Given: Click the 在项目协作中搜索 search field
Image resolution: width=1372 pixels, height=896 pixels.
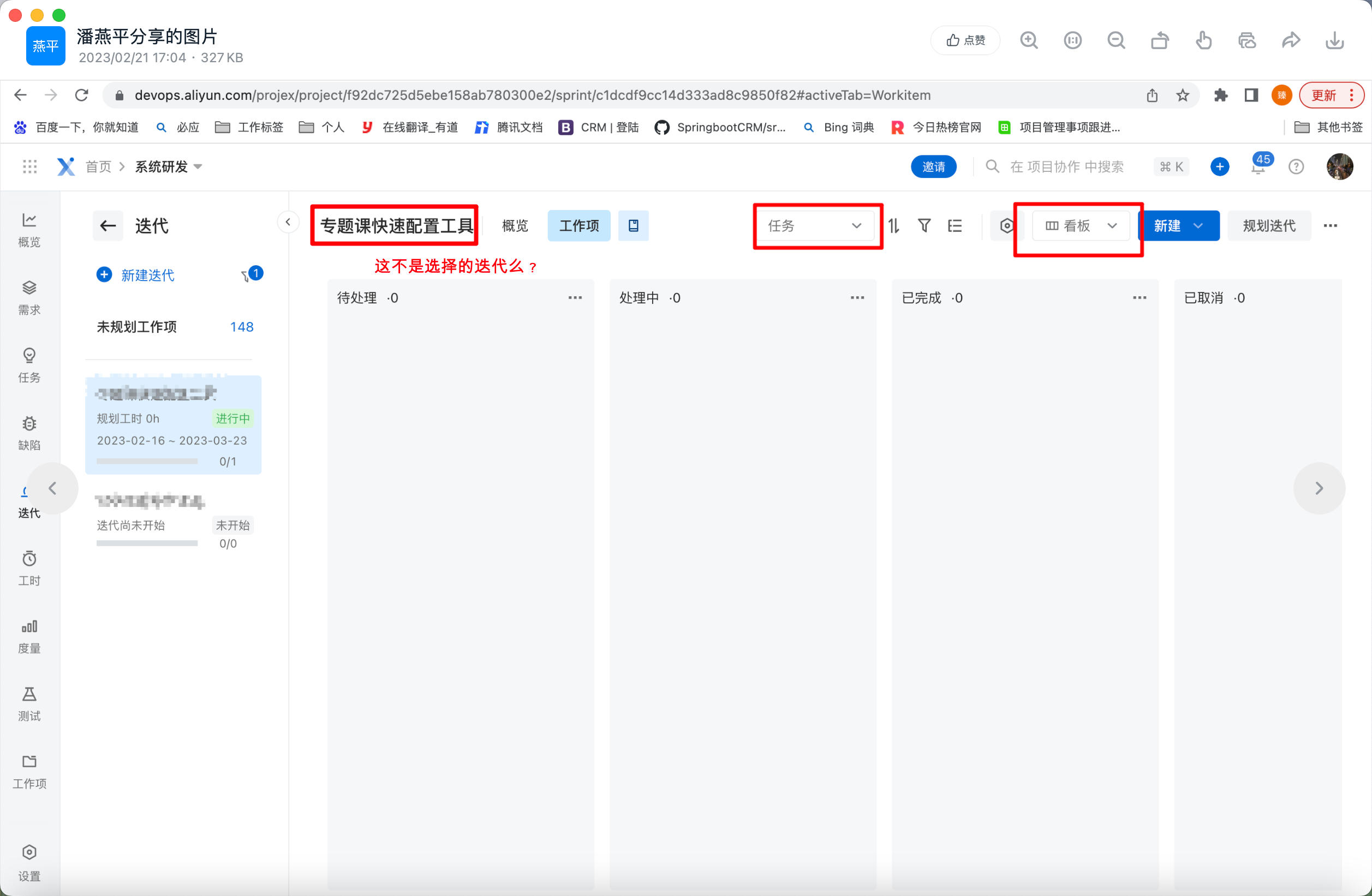Looking at the screenshot, I should (x=1066, y=166).
